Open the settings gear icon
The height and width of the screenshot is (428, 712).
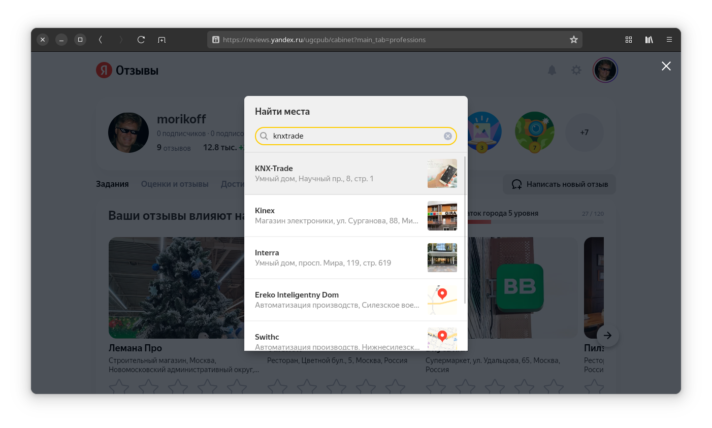click(x=576, y=70)
